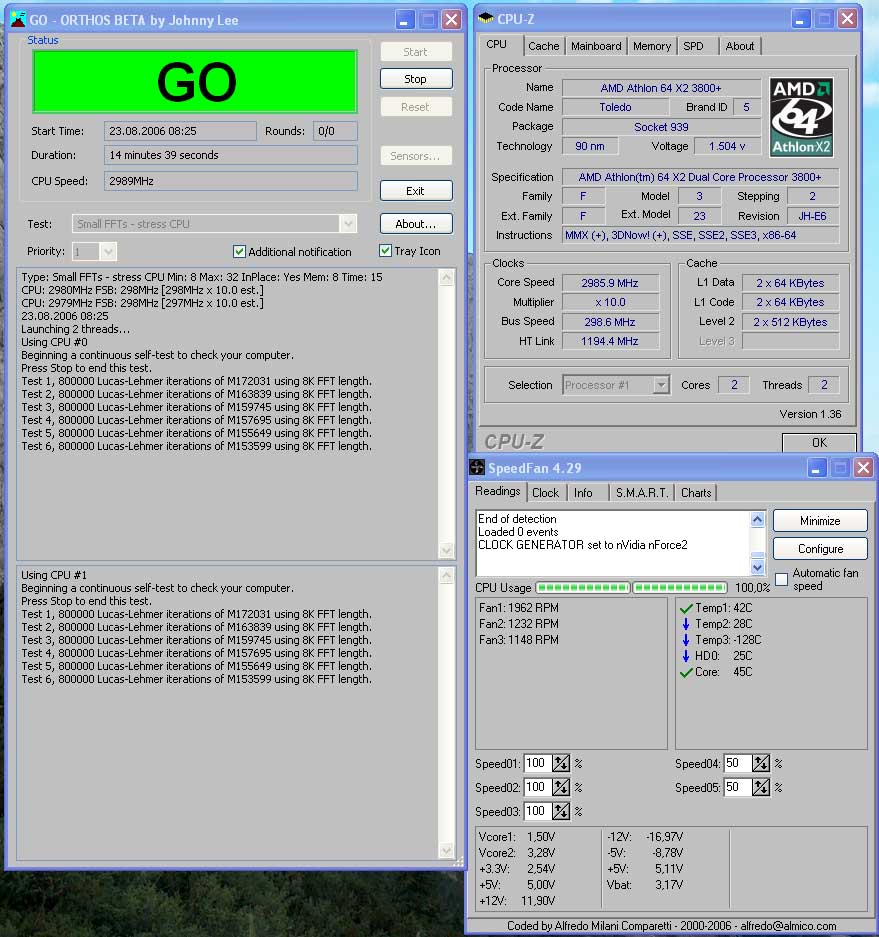The width and height of the screenshot is (879, 937).
Task: Click the Speed02 value field
Action: [x=537, y=787]
